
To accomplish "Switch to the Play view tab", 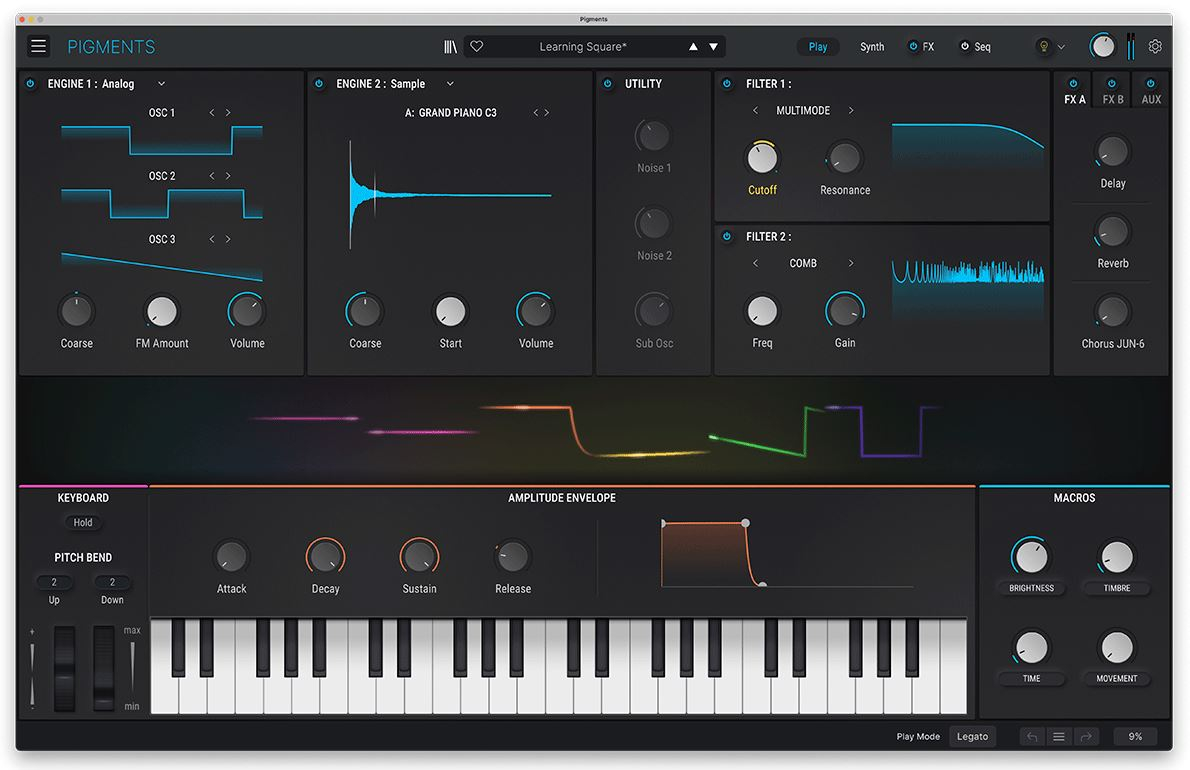I will tap(817, 46).
